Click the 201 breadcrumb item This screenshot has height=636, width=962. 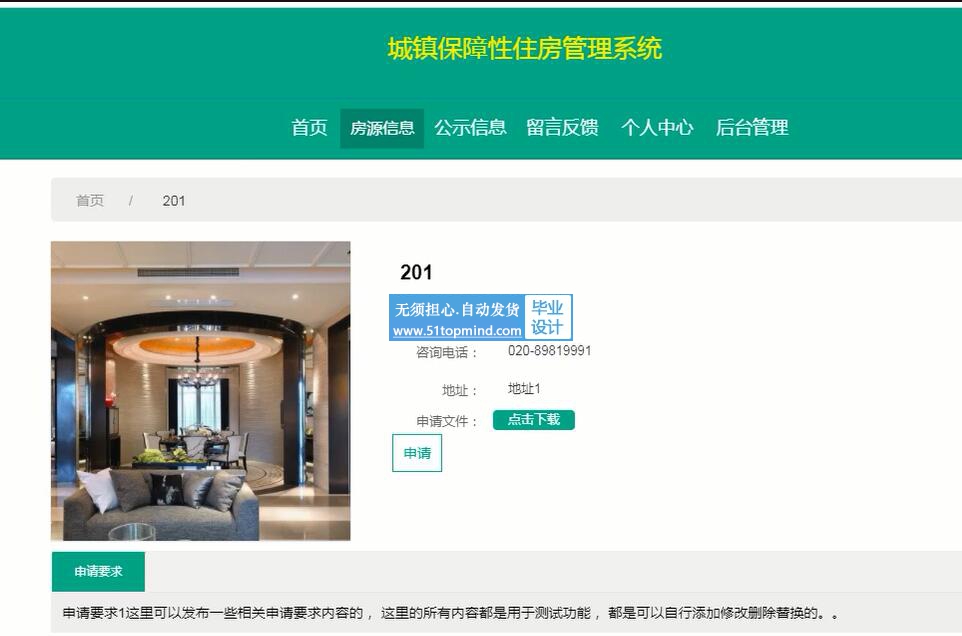174,201
